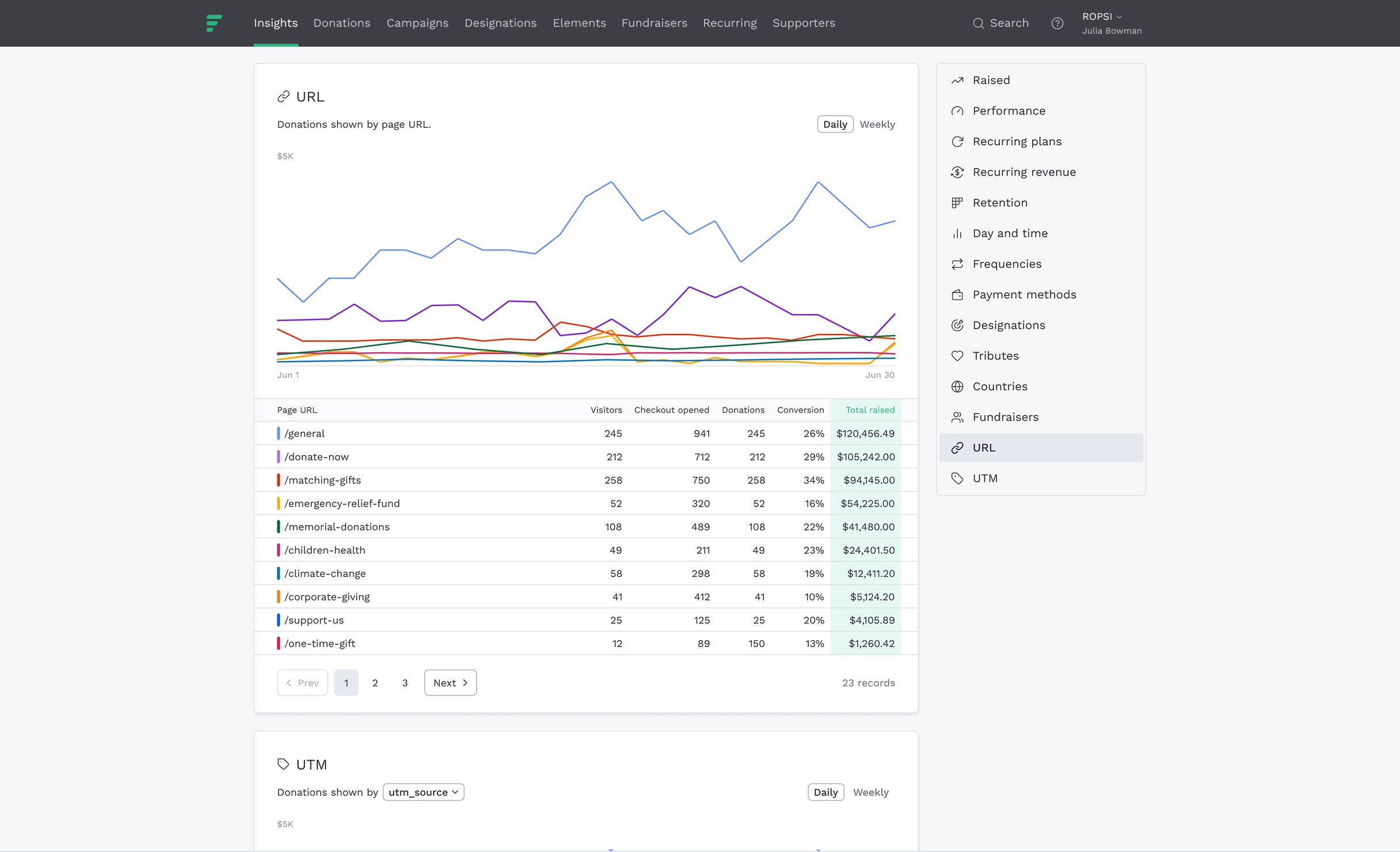Viewport: 1400px width, 852px height.
Task: Click the Next page button
Action: point(450,683)
